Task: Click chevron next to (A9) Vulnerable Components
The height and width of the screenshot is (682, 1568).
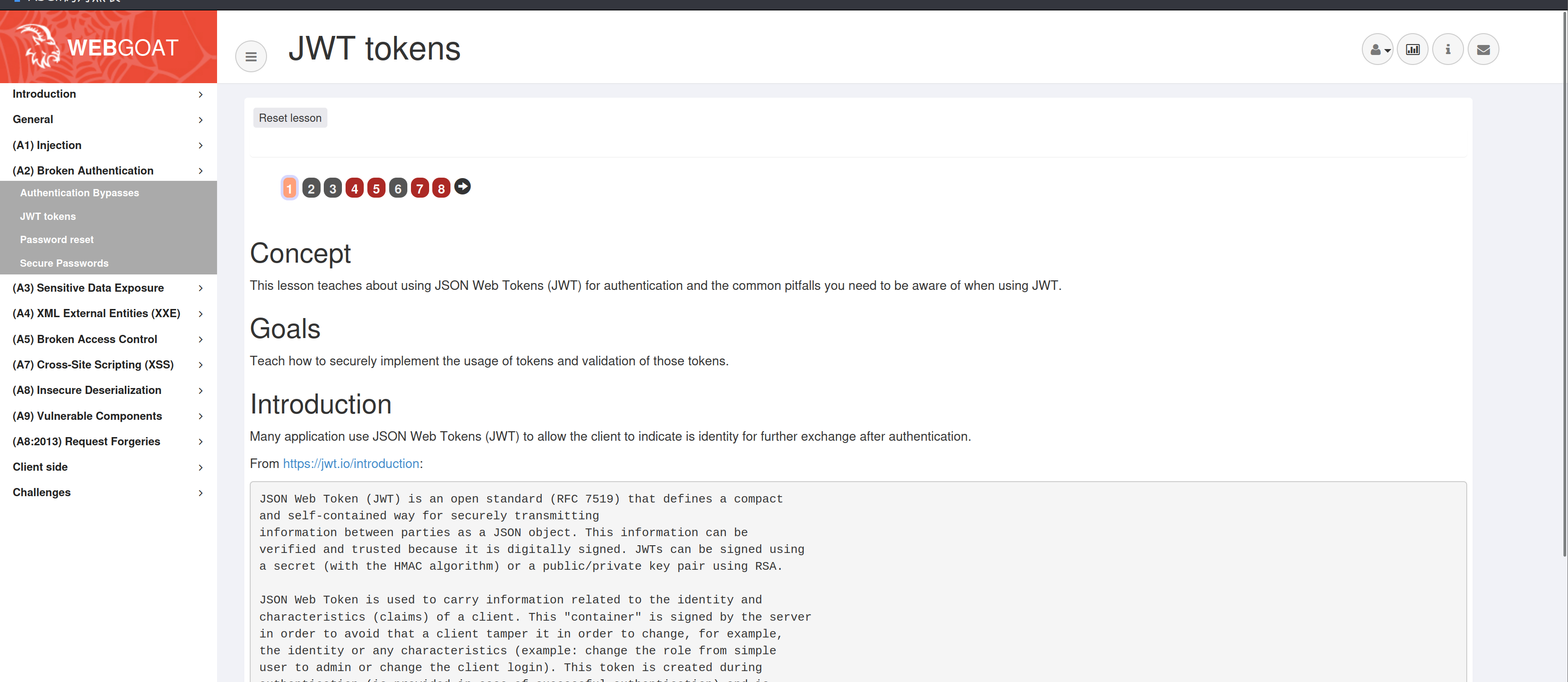Action: pos(201,417)
